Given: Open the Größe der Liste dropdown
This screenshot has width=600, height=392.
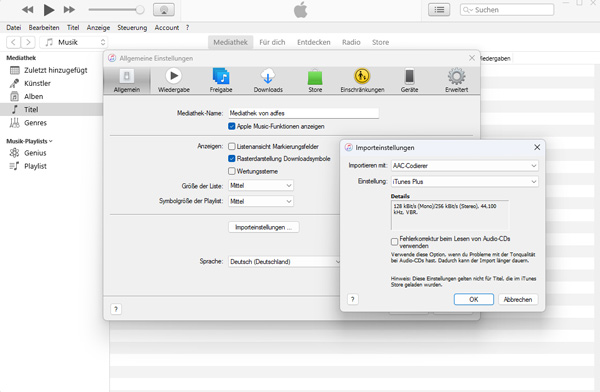Looking at the screenshot, I should pos(261,186).
